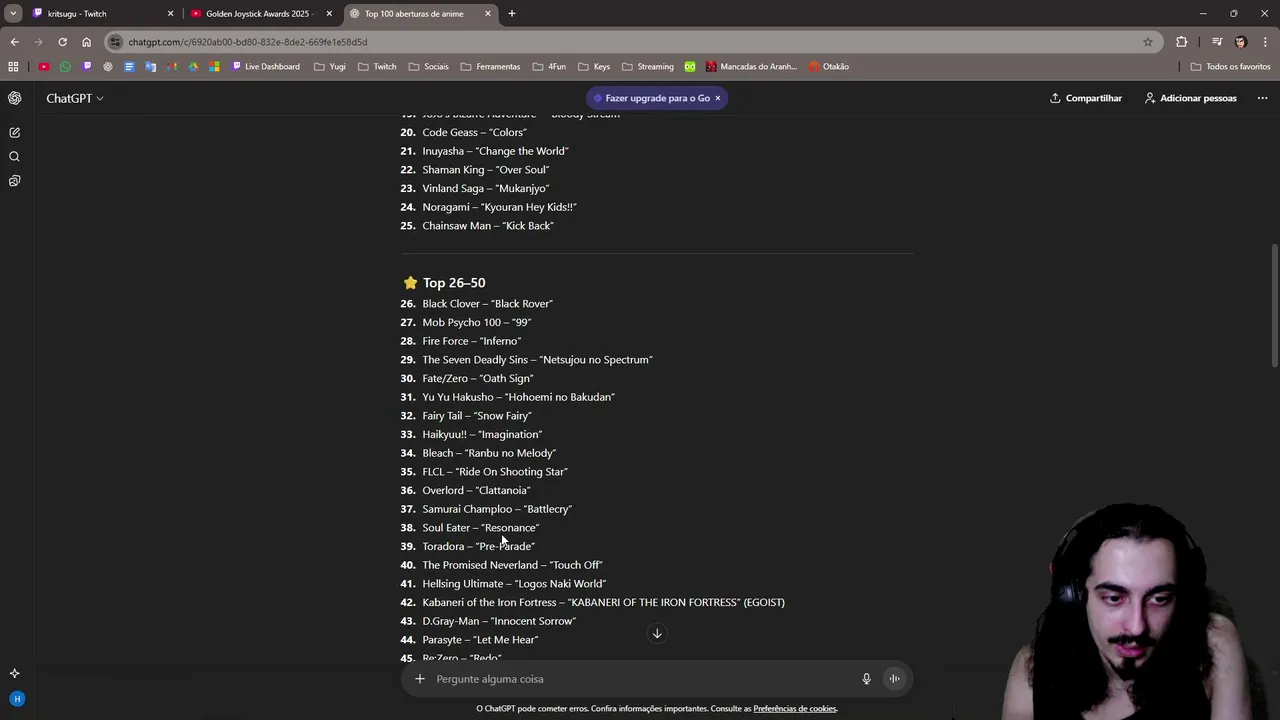The image size is (1280, 720).
Task: Open the tab search dropdown arrow
Action: pos(13,13)
